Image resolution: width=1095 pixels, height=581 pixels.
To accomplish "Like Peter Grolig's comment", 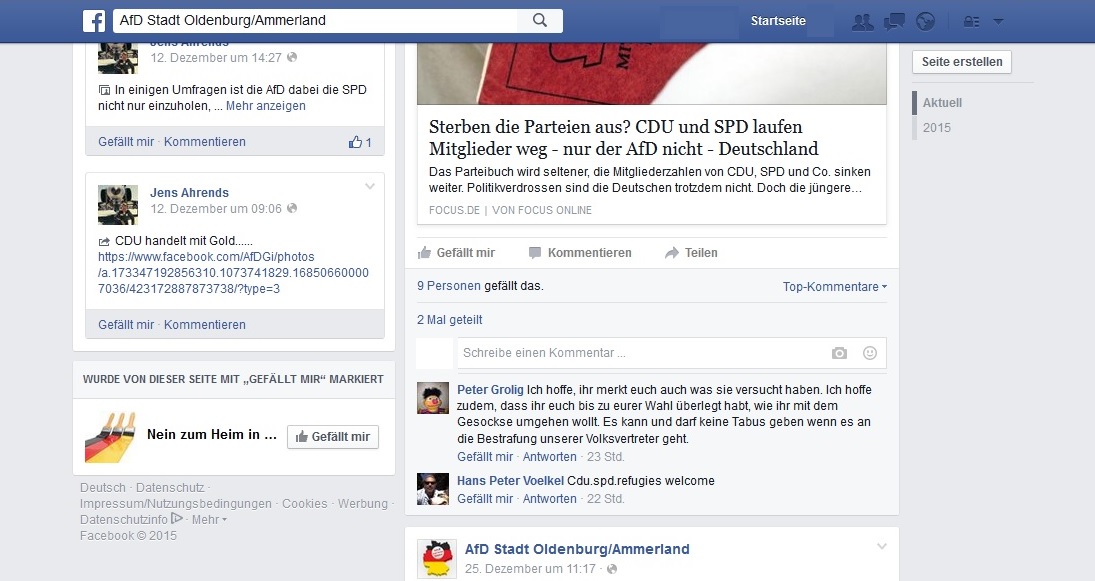I will (485, 457).
